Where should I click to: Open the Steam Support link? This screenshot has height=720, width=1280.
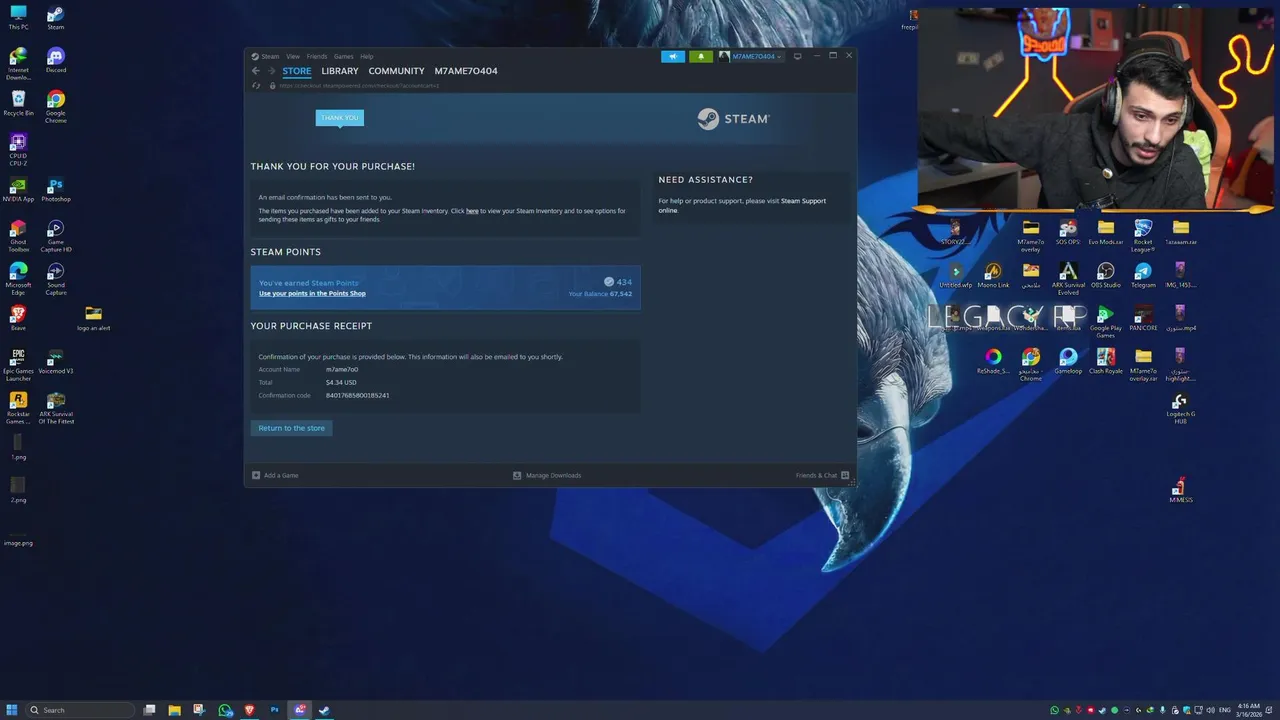[x=803, y=201]
